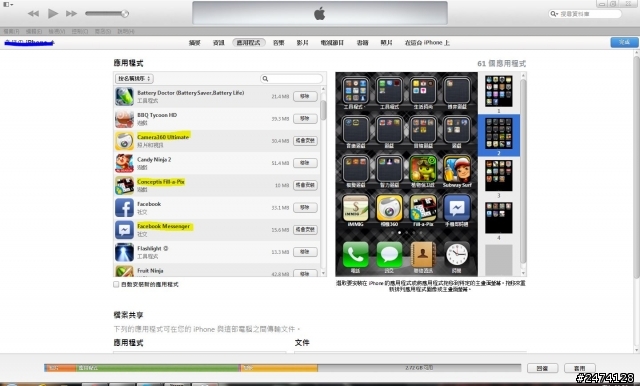Click the page thumbnails scrollbar down arrow

click(523, 273)
